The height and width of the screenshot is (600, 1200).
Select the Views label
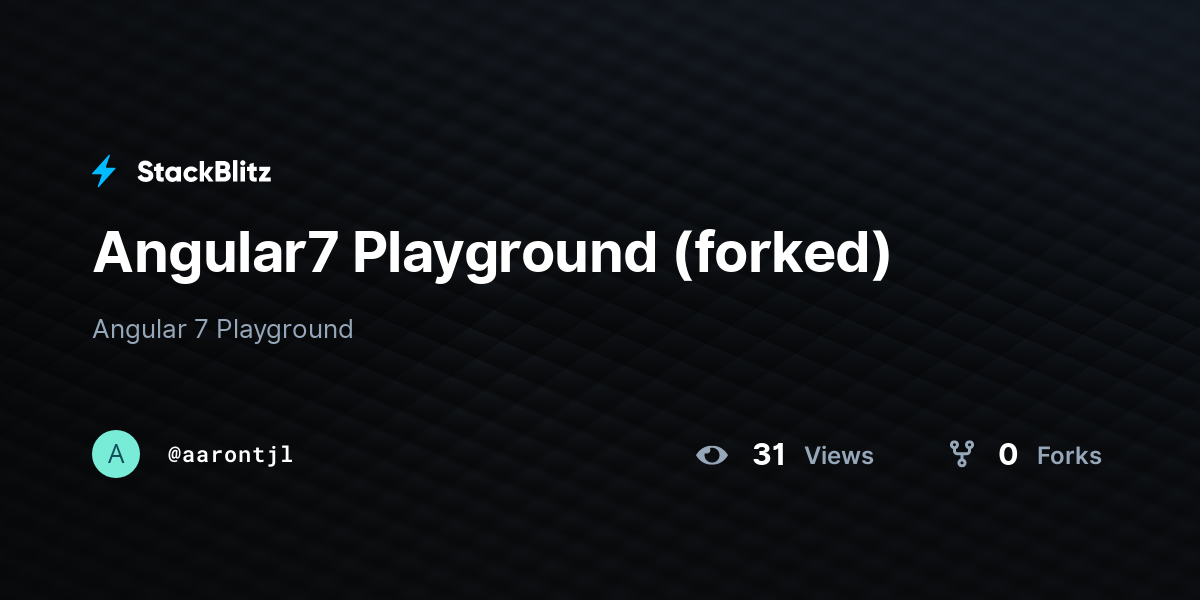pos(839,456)
